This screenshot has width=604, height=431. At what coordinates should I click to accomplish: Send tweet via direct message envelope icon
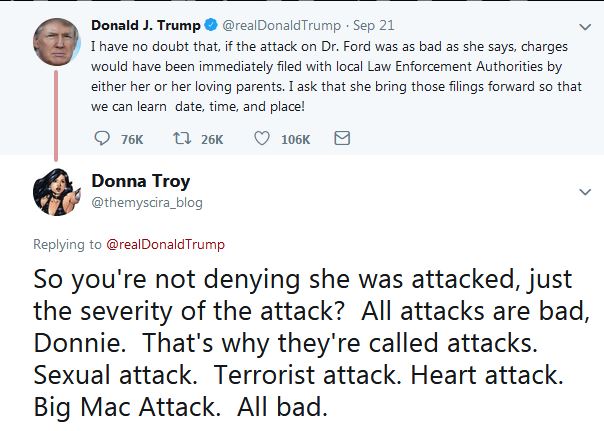pyautogui.click(x=342, y=138)
